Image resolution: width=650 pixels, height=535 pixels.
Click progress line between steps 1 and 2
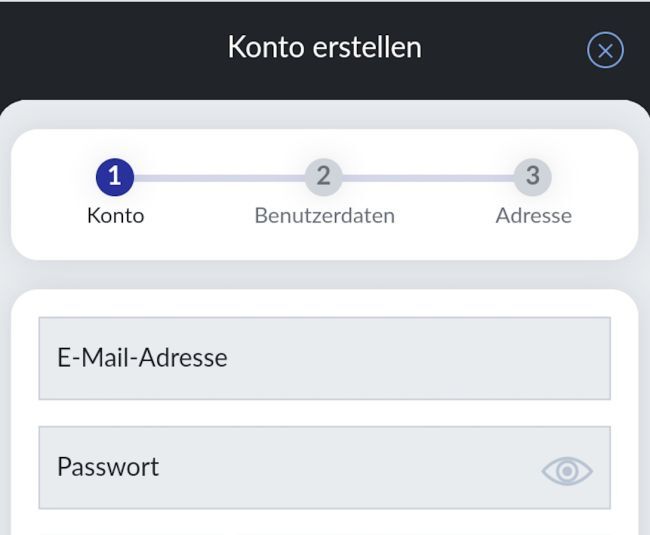pyautogui.click(x=219, y=178)
